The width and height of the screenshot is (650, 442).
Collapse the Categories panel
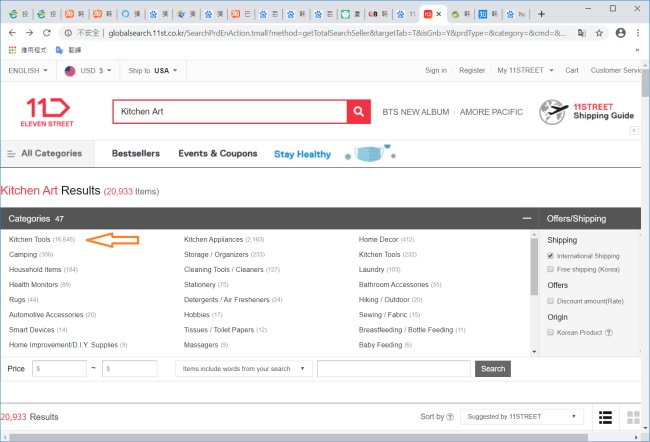point(526,218)
